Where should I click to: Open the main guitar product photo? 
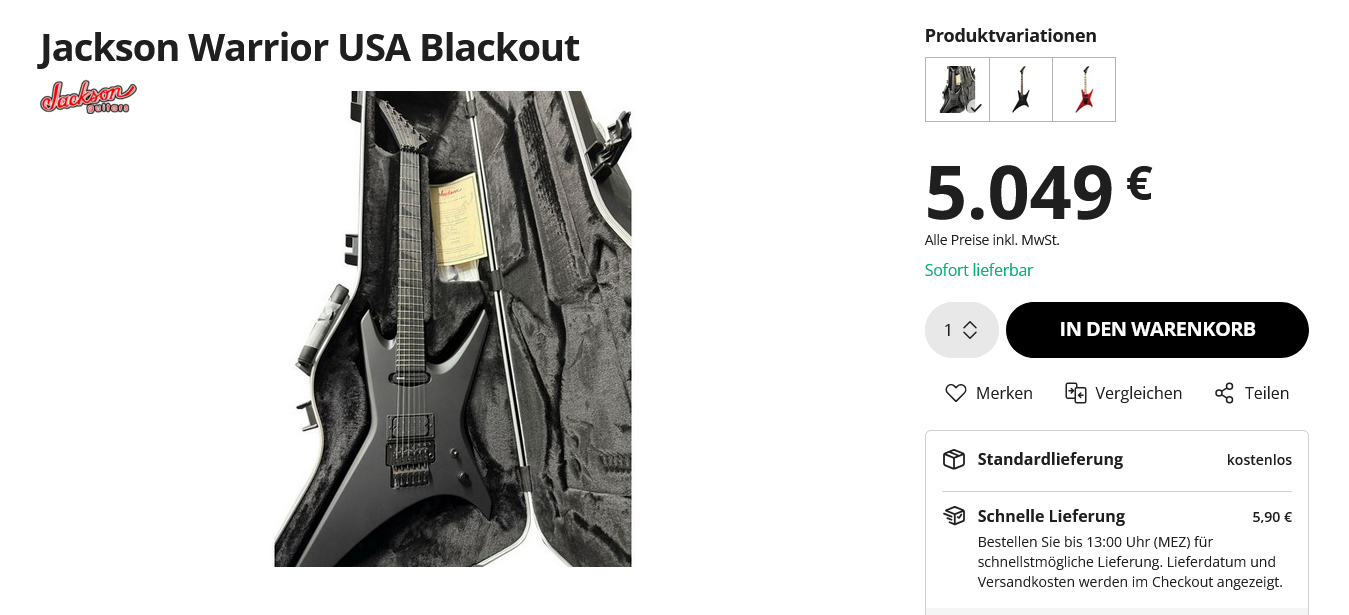pyautogui.click(x=453, y=329)
